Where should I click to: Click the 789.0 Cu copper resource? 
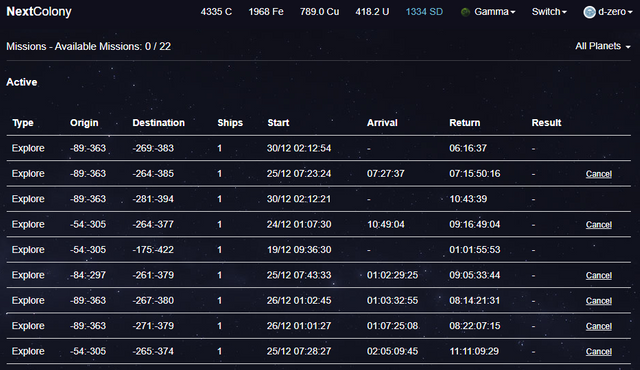point(319,12)
